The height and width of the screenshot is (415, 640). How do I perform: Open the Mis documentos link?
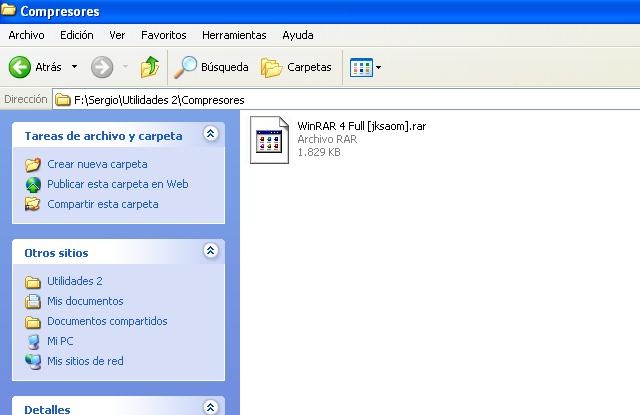coord(85,301)
